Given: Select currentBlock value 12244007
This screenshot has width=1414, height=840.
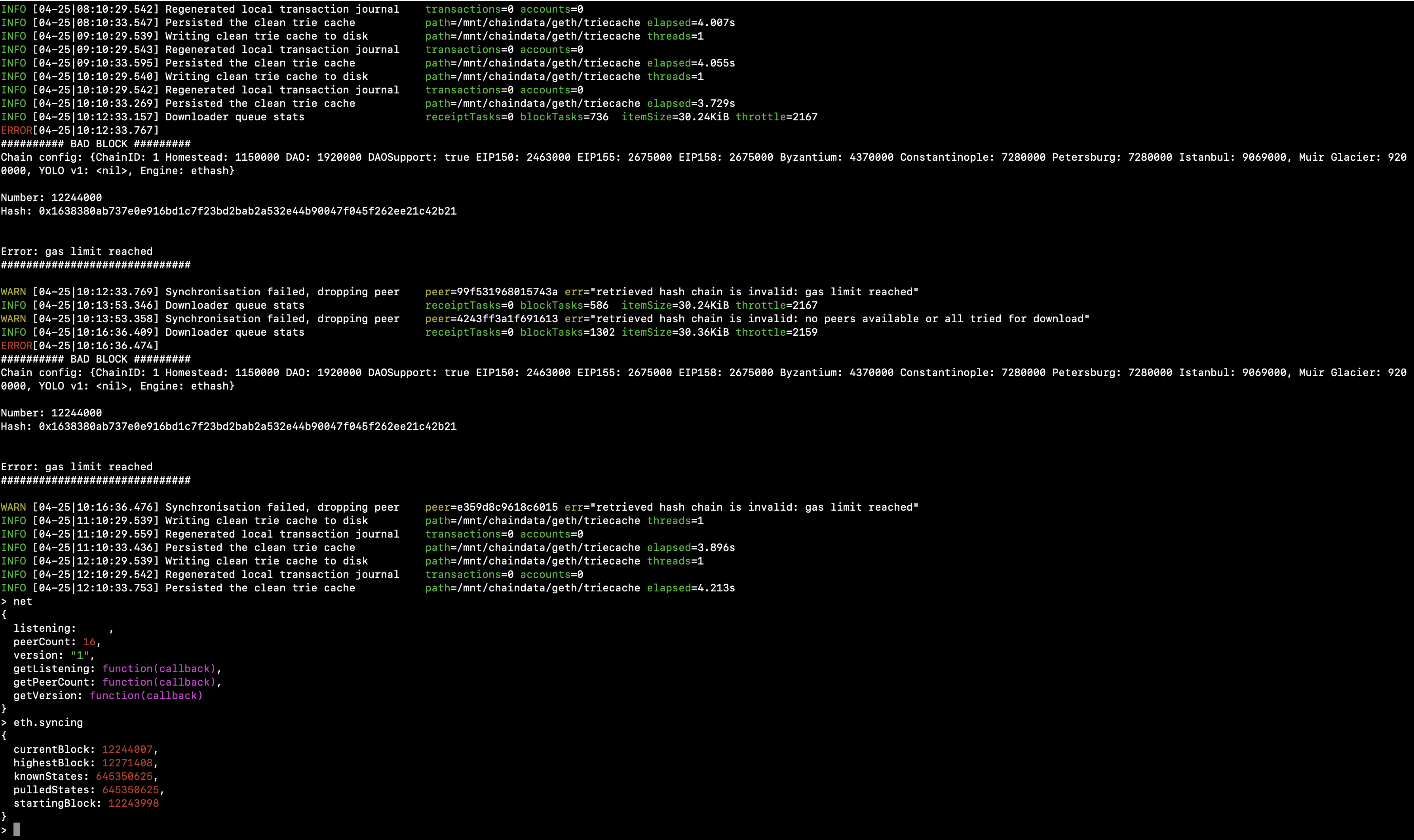Looking at the screenshot, I should (127, 749).
